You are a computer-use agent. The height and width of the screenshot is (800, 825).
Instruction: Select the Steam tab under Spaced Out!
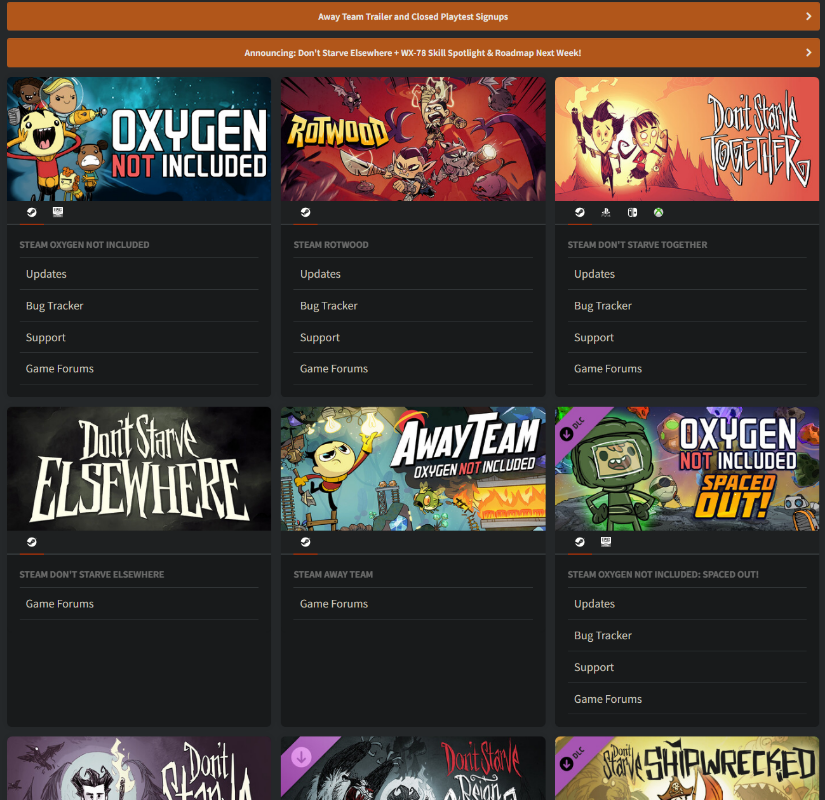pyautogui.click(x=579, y=542)
